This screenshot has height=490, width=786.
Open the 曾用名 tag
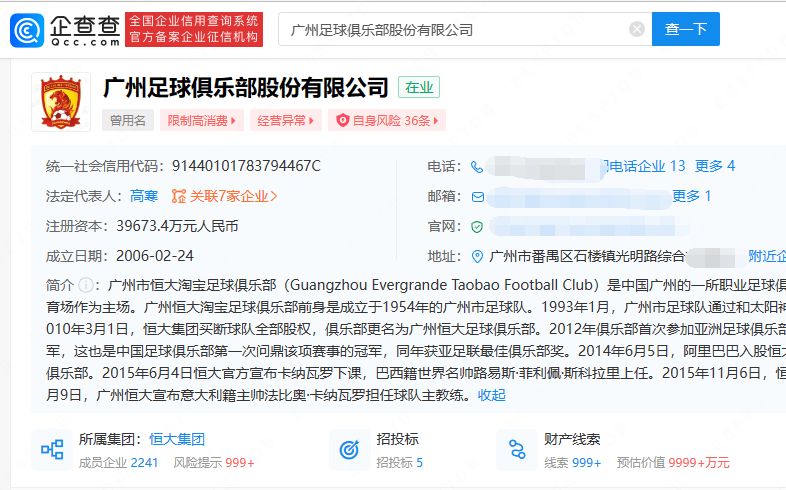click(127, 120)
